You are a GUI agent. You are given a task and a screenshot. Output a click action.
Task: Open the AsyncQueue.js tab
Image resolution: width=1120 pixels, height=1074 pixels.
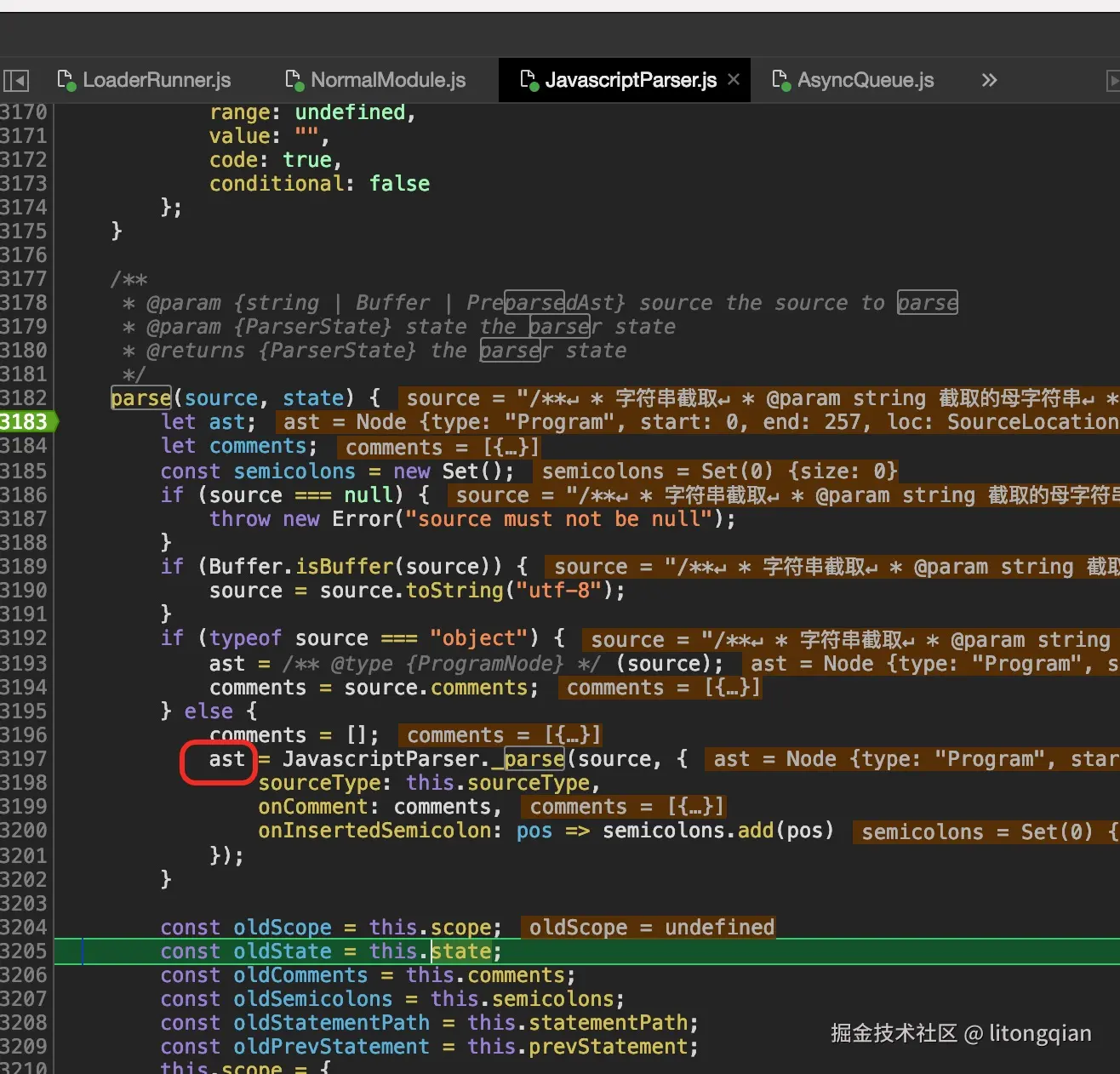pos(865,80)
